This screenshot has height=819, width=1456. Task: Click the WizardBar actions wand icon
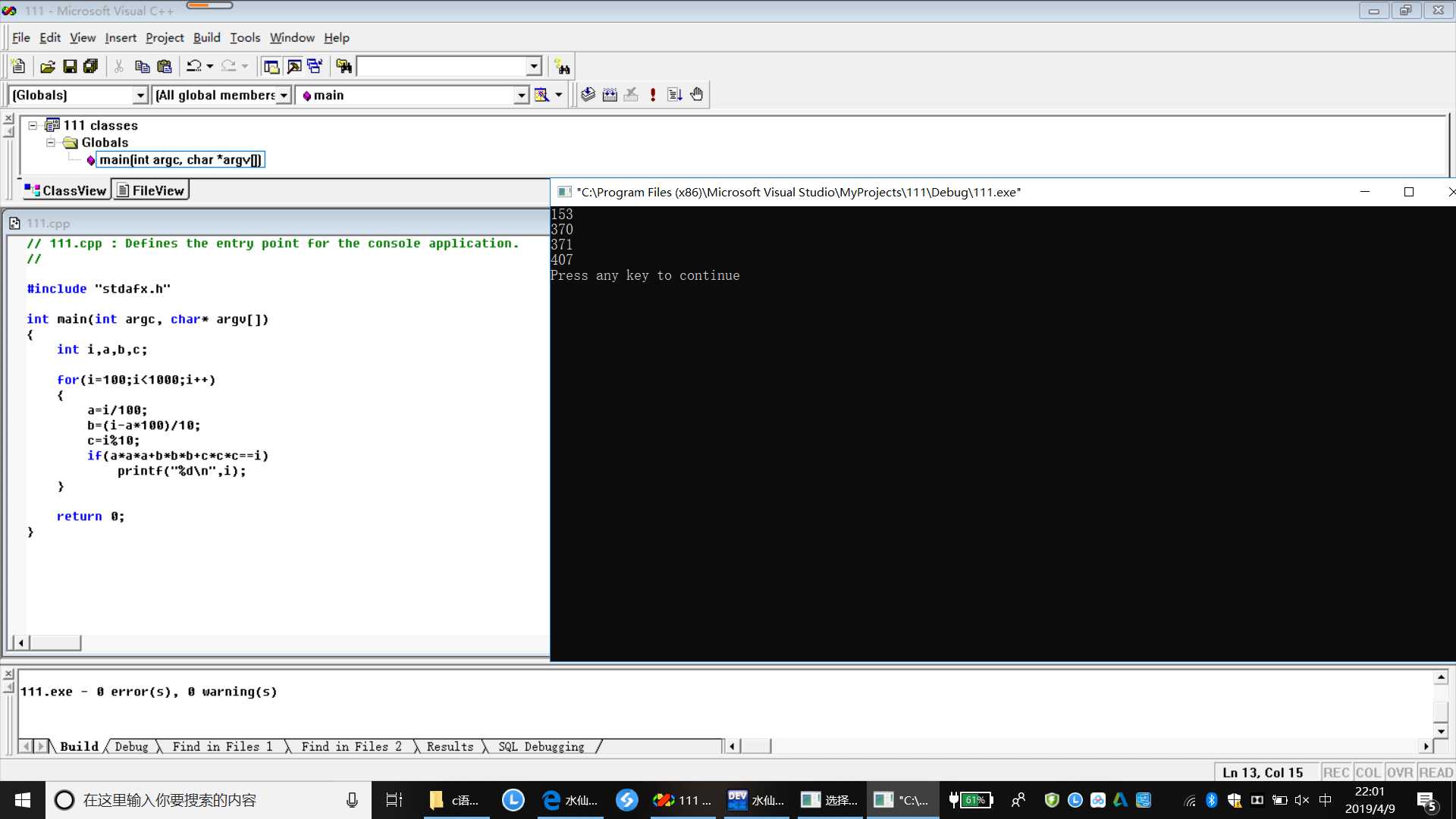[x=541, y=95]
